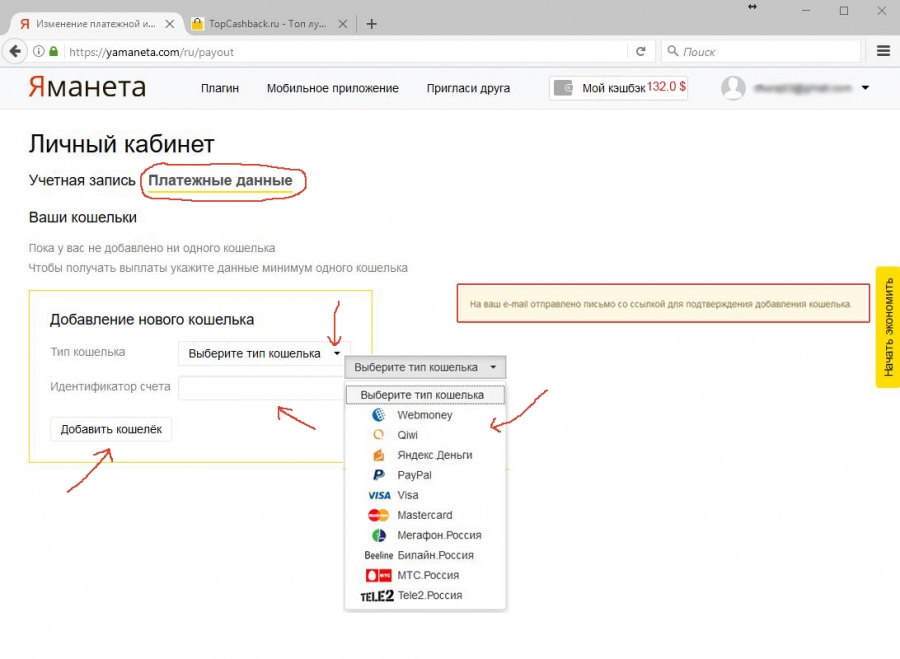Choose Tele2.Россия wallet type
This screenshot has width=900, height=659.
pos(425,596)
